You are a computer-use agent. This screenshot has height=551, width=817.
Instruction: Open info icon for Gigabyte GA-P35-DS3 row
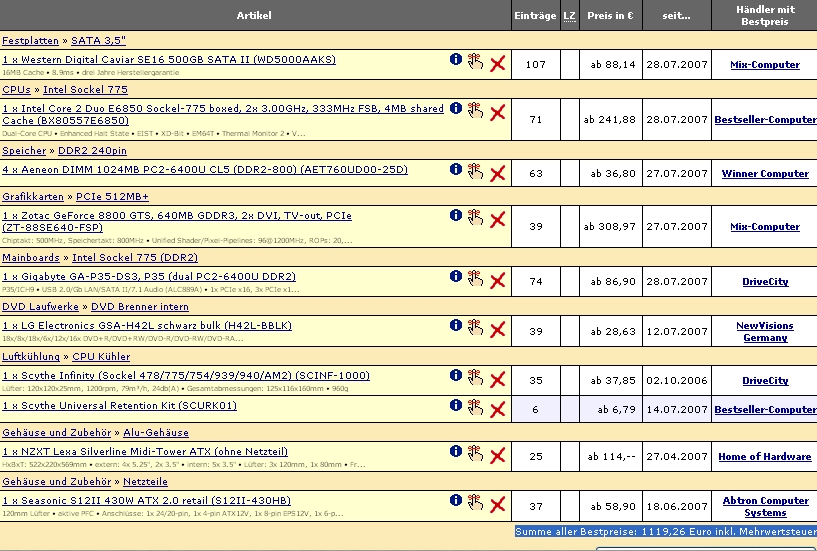coord(456,276)
